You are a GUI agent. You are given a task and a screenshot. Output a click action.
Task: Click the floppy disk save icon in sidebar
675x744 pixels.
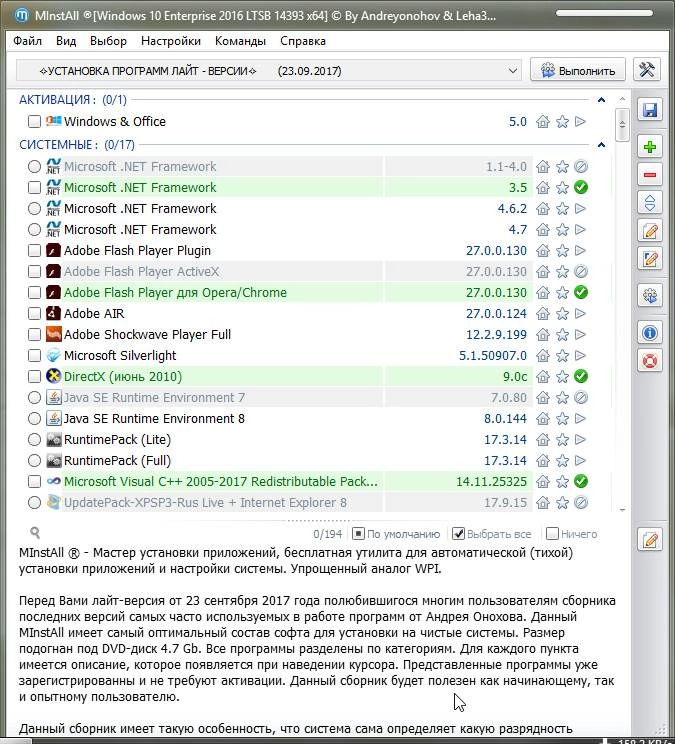pyautogui.click(x=649, y=110)
